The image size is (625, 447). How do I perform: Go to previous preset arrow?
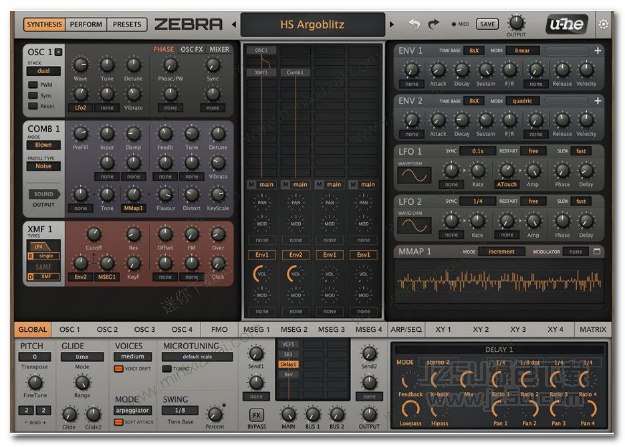tap(234, 24)
